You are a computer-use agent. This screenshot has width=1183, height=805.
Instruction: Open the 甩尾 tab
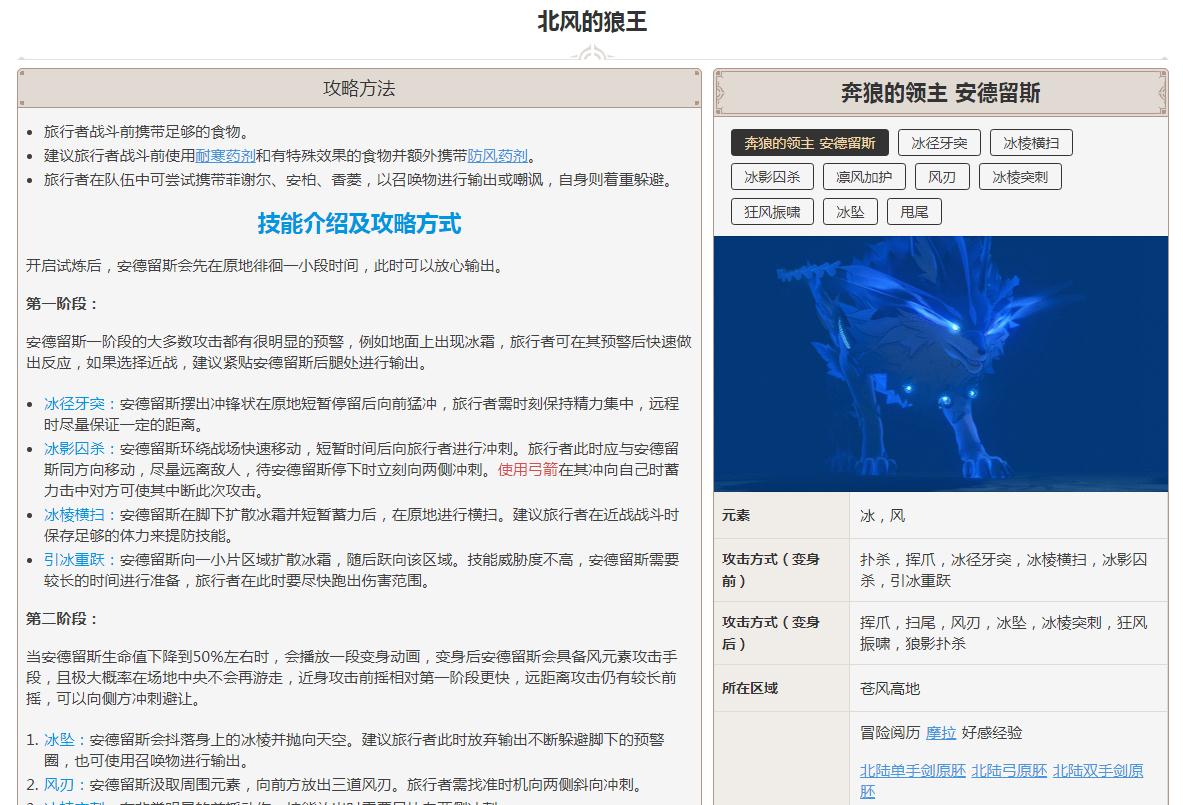coord(914,211)
